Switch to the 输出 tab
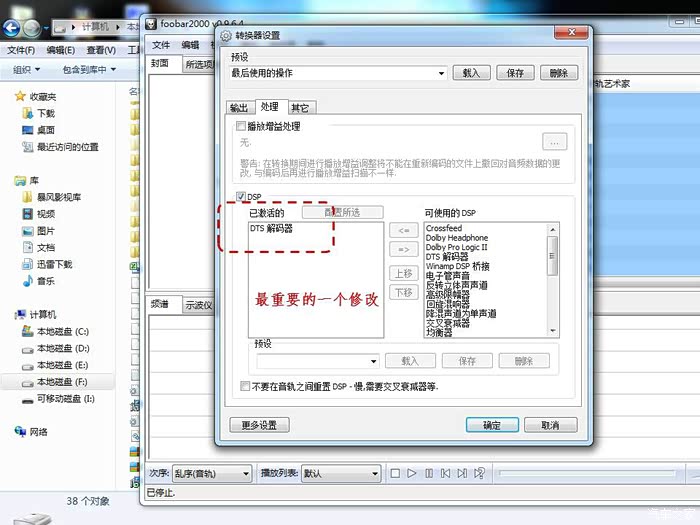The image size is (700, 525). click(239, 108)
